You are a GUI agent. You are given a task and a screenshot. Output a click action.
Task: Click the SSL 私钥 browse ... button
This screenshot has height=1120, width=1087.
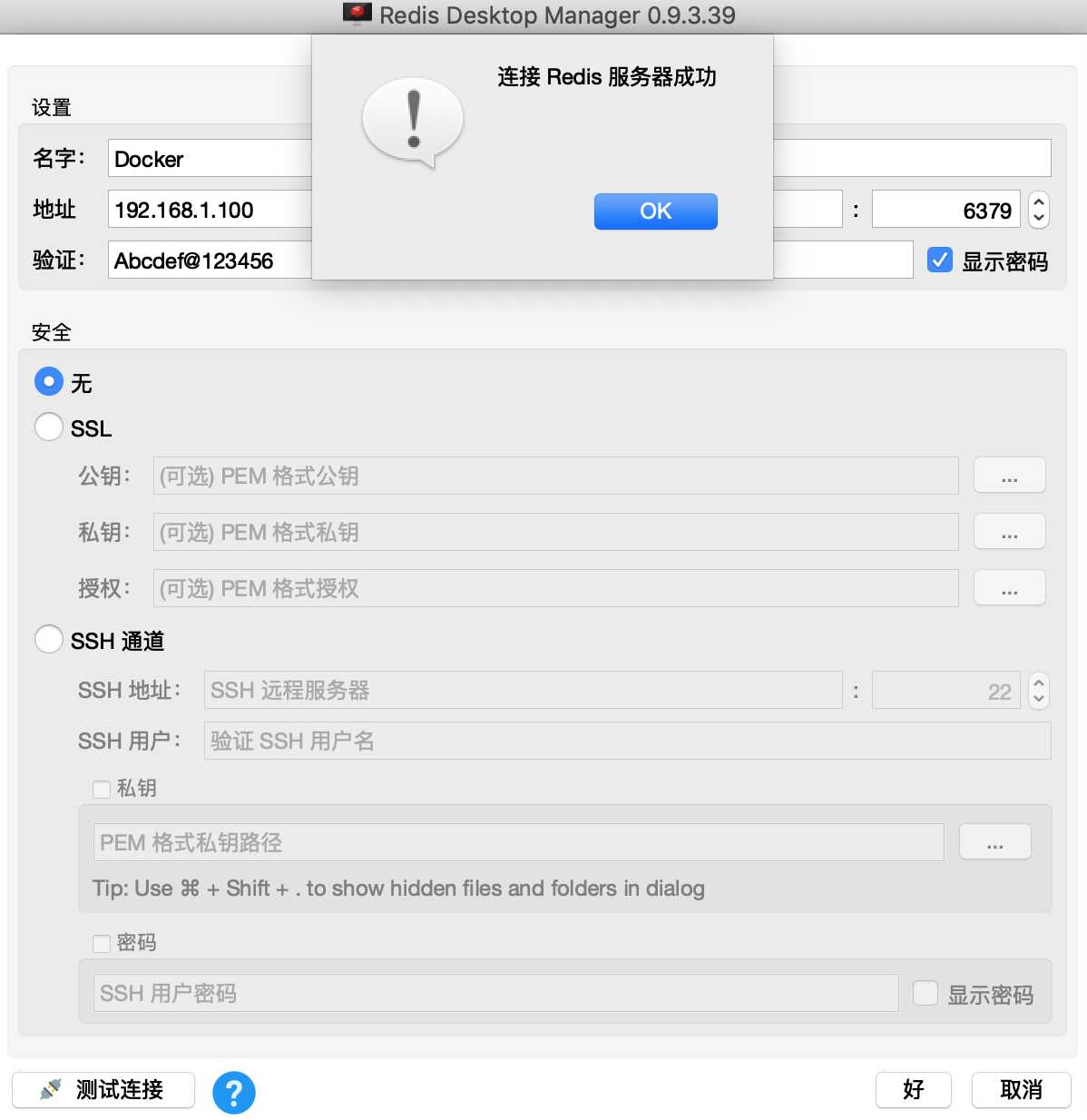pyautogui.click(x=1009, y=531)
